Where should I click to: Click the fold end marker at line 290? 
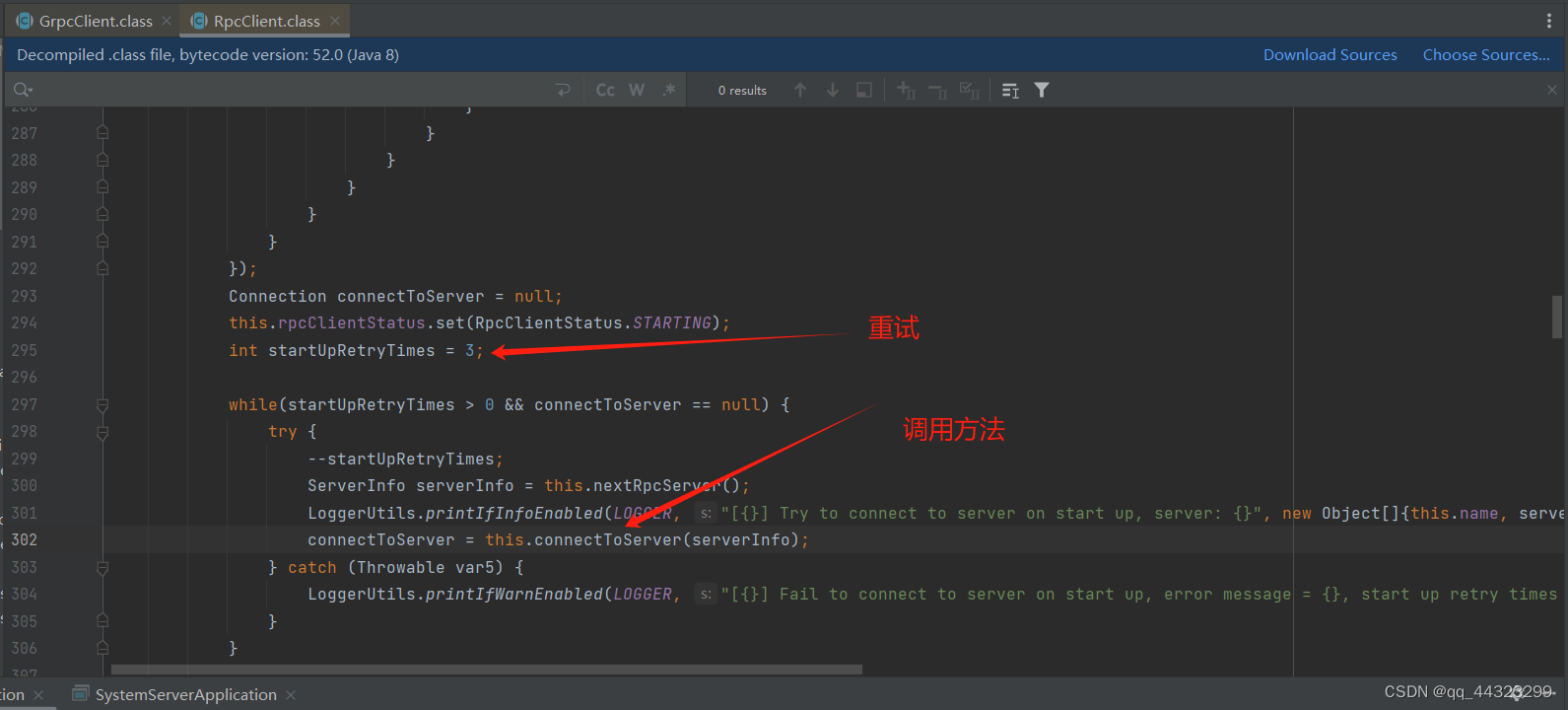click(102, 214)
